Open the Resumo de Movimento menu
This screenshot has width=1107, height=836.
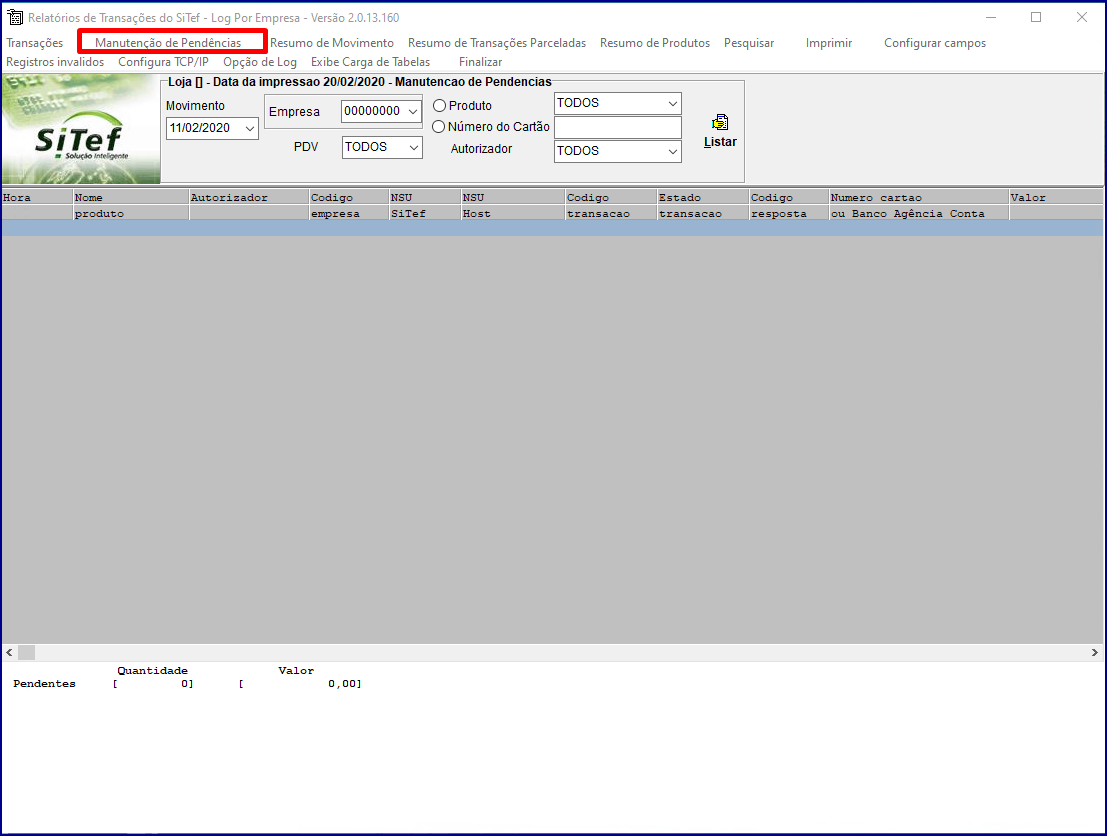332,43
